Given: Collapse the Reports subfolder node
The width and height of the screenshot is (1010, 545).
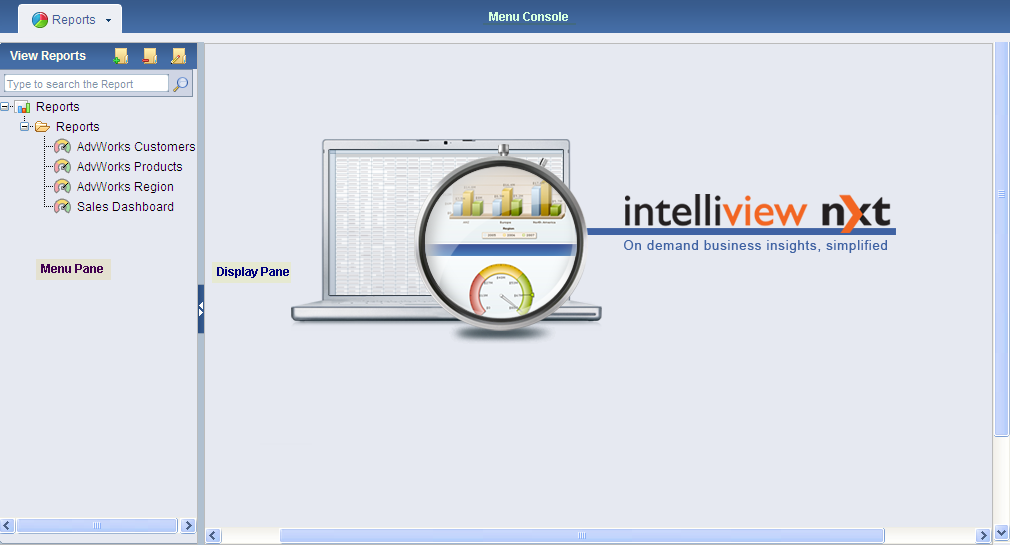Looking at the screenshot, I should tap(25, 127).
